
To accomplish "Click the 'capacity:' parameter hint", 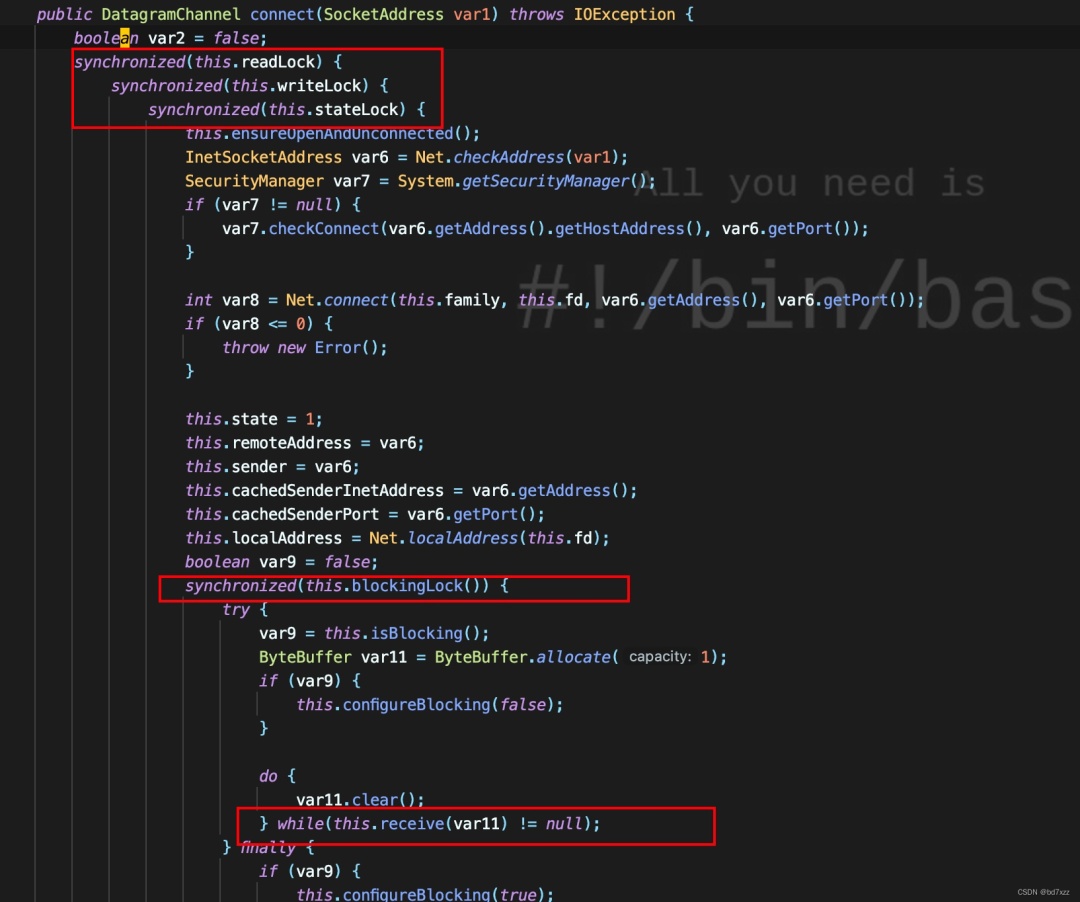I will (x=660, y=657).
